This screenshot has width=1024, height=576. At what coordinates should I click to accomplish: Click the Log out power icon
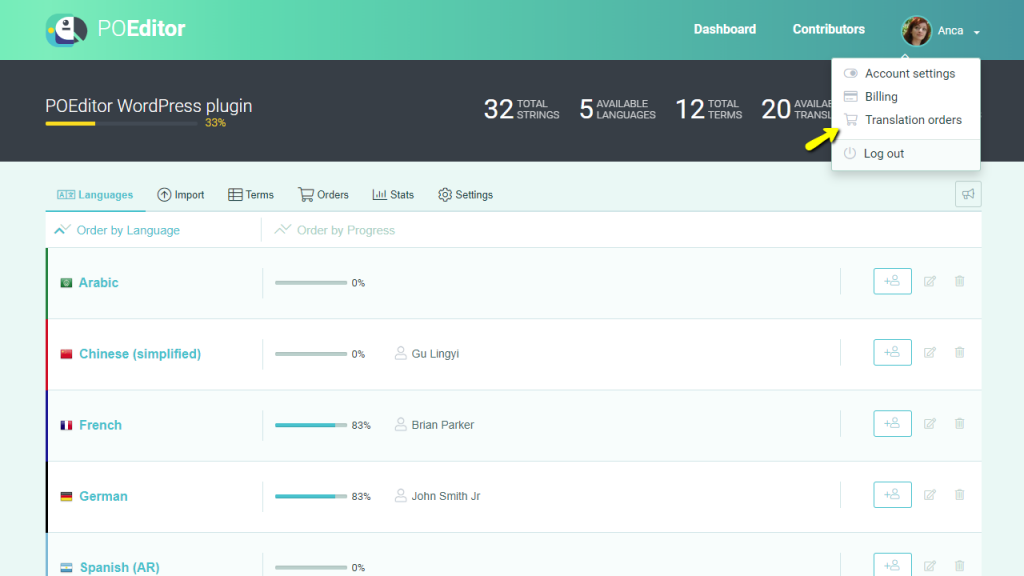(850, 153)
